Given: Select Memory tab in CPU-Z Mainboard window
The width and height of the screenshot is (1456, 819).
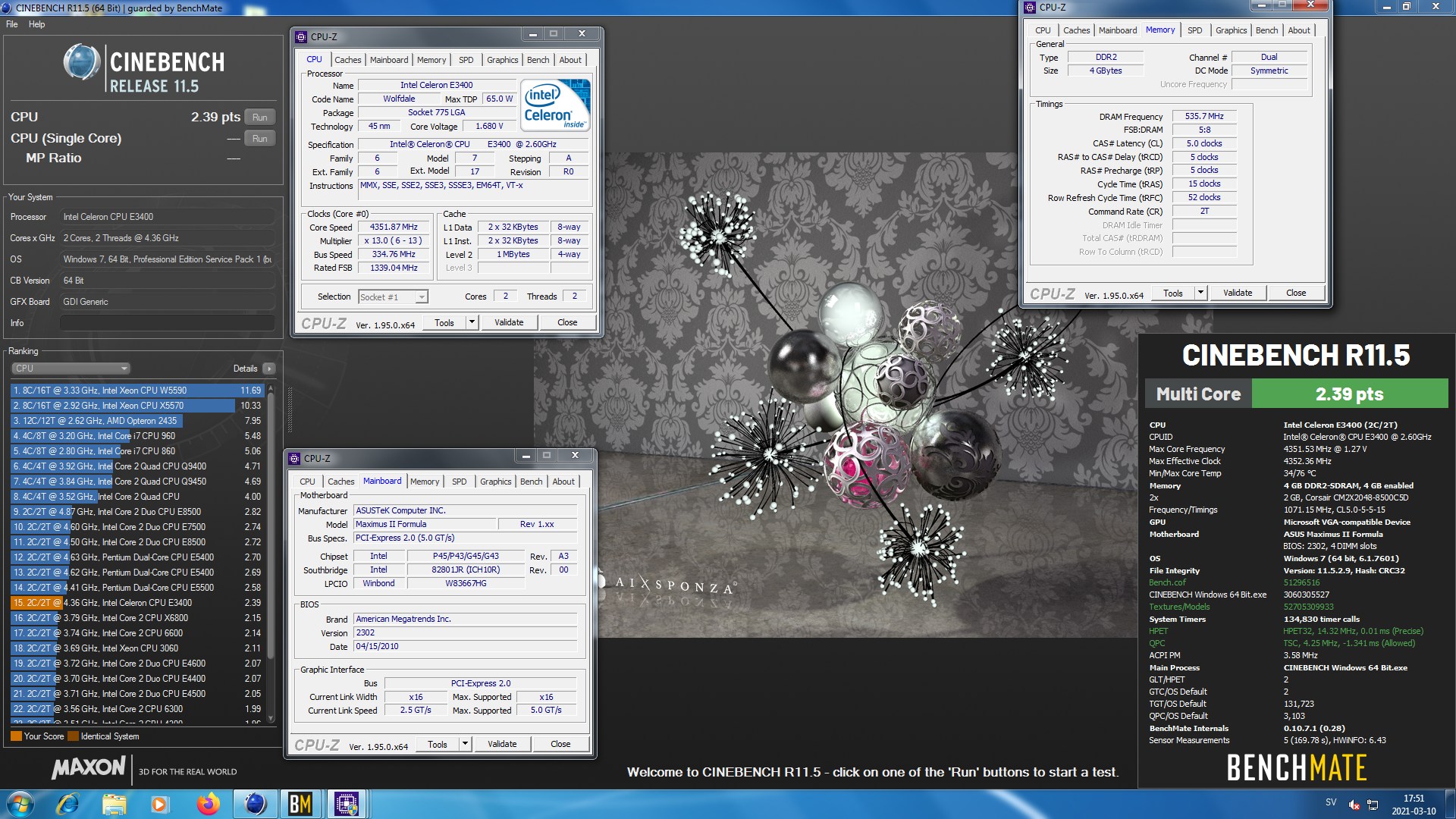Looking at the screenshot, I should (425, 482).
